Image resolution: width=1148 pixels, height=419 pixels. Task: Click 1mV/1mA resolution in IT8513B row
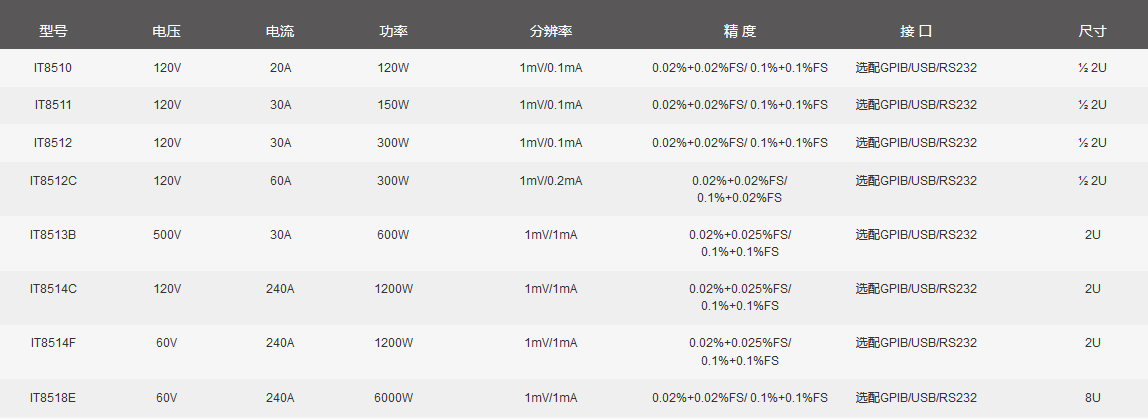point(551,234)
